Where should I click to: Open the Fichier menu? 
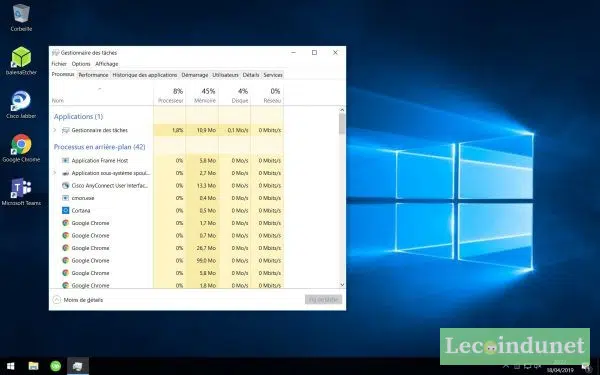[59, 64]
